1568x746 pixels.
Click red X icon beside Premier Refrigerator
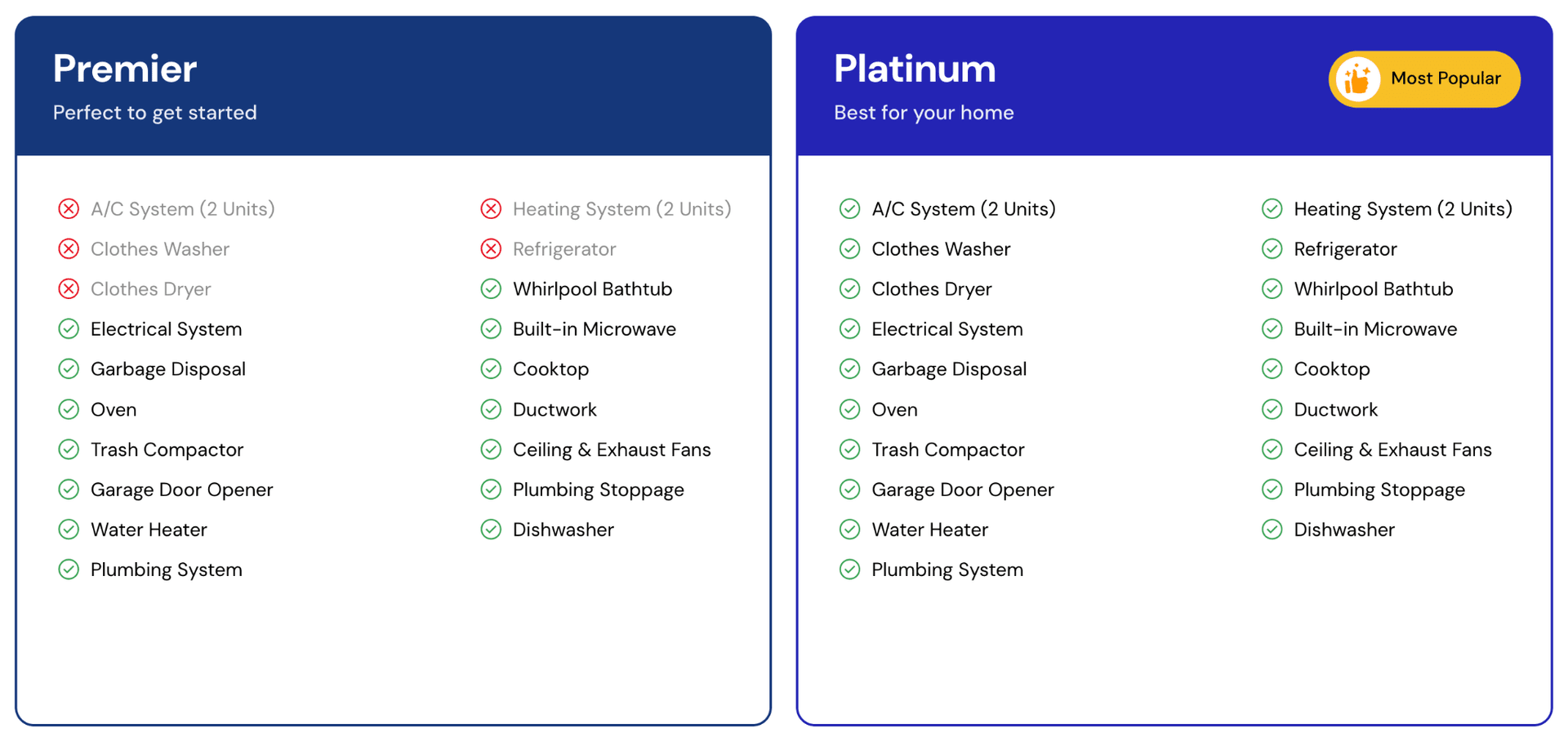tap(491, 249)
